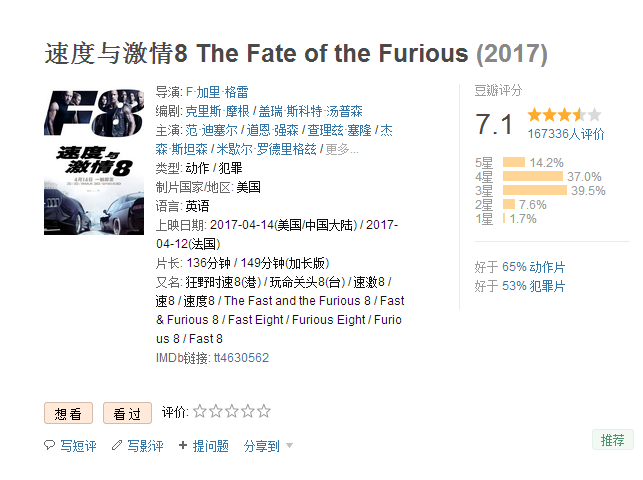This screenshot has height=480, width=643.
Task: Open the 65% 动作片 ranking link
Action: click(533, 267)
